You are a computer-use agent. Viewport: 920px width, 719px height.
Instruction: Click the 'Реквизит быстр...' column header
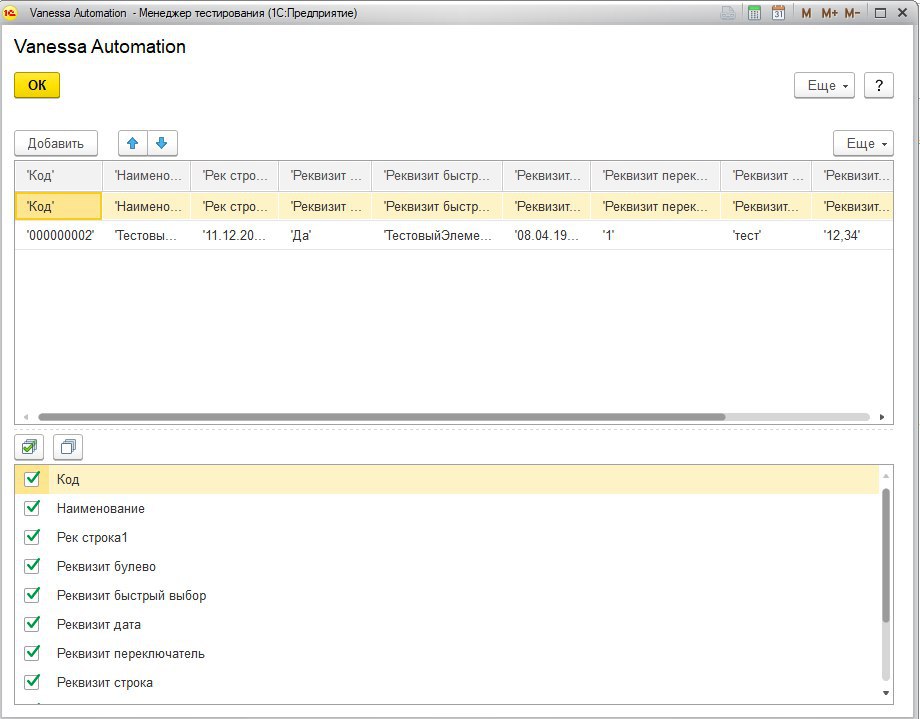[437, 175]
